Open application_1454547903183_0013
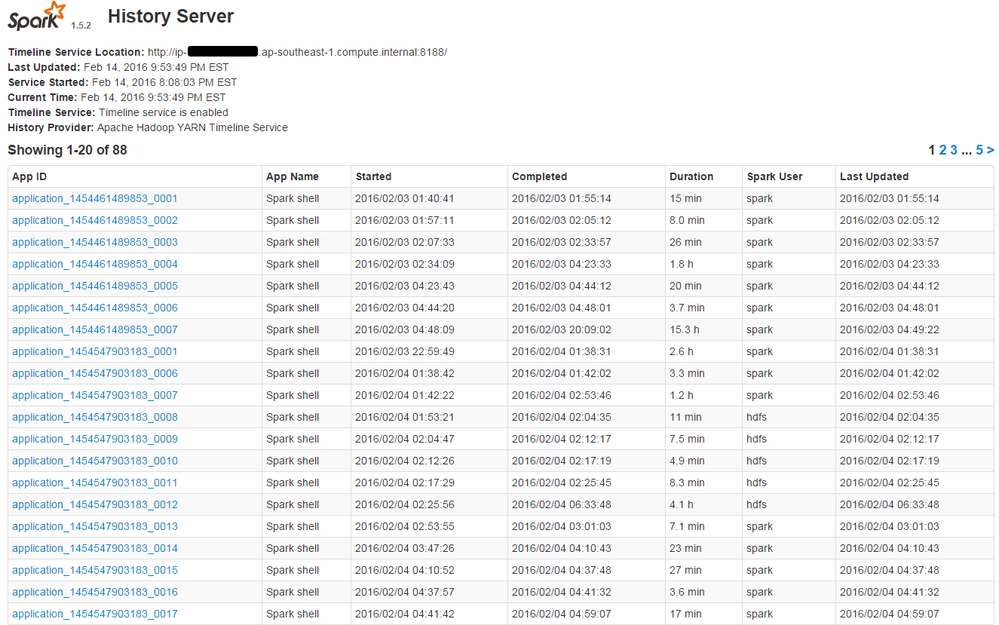999x625 pixels. (x=94, y=526)
